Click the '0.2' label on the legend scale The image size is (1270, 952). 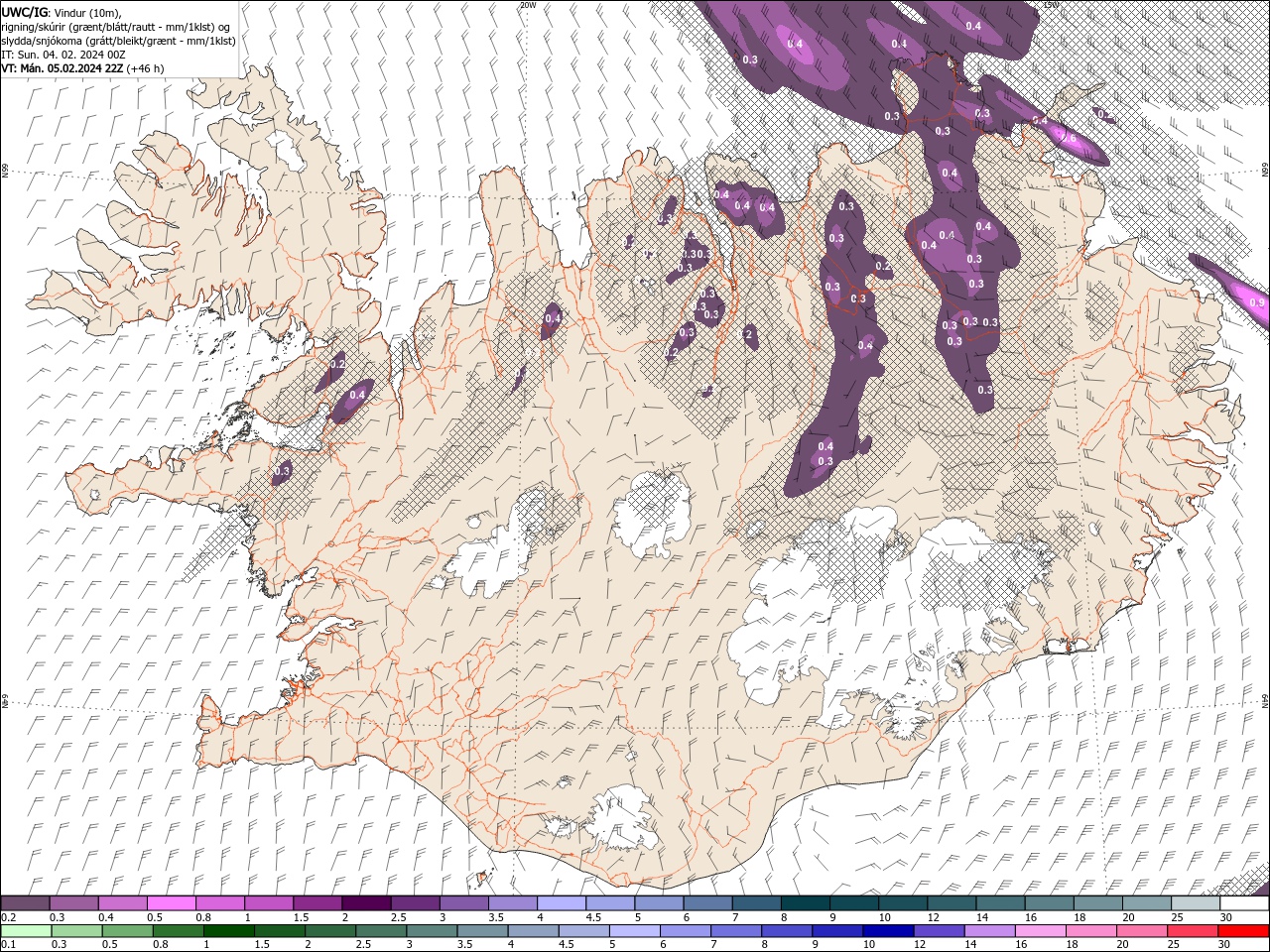pyautogui.click(x=8, y=917)
